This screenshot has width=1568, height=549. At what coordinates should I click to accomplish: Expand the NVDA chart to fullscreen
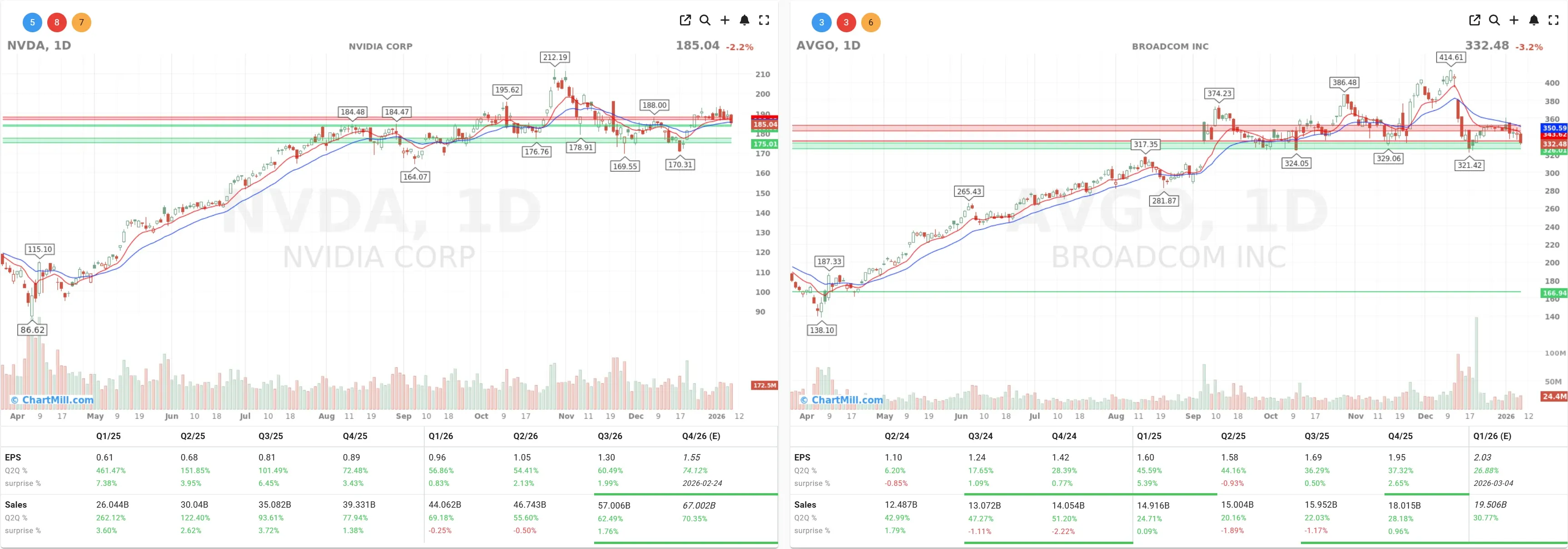click(x=764, y=20)
